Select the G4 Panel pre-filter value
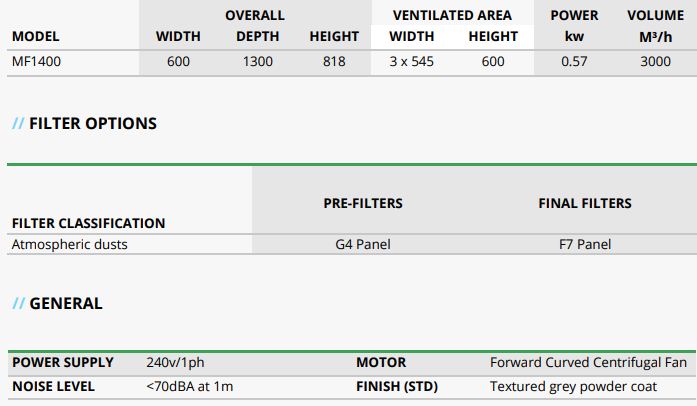The height and width of the screenshot is (406, 697). tap(363, 244)
